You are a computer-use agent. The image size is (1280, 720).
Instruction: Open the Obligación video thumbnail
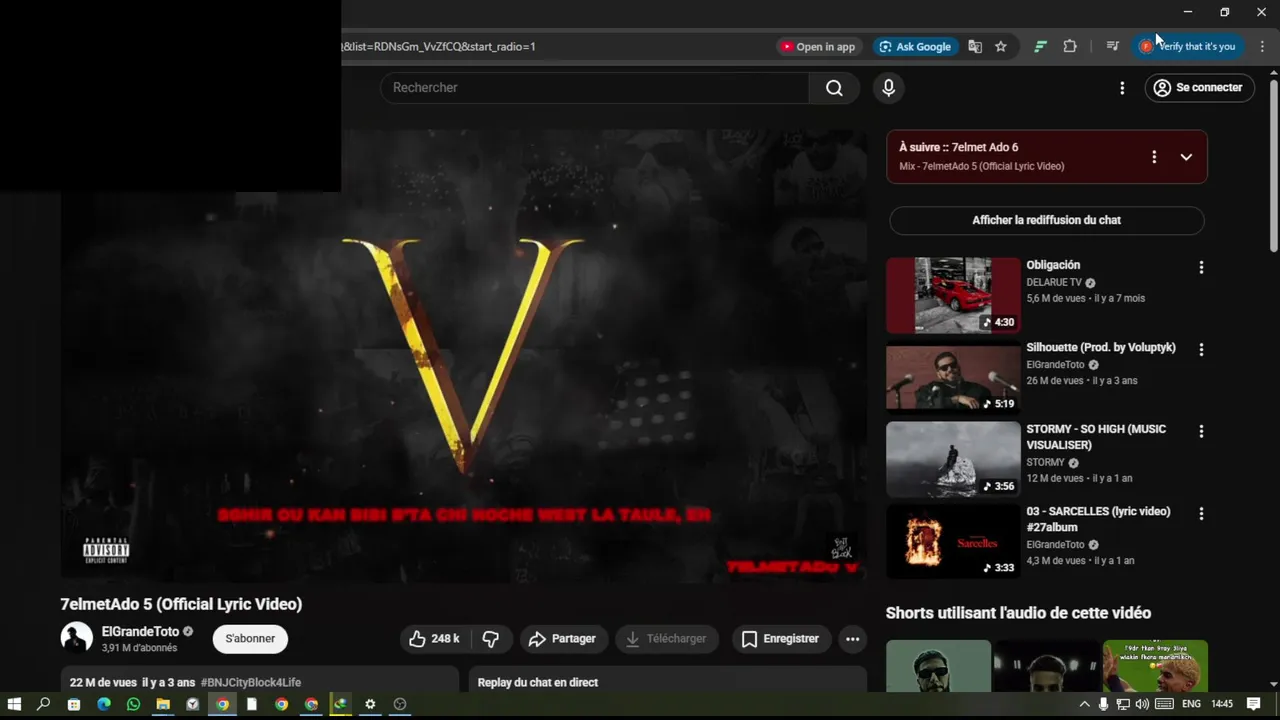953,295
